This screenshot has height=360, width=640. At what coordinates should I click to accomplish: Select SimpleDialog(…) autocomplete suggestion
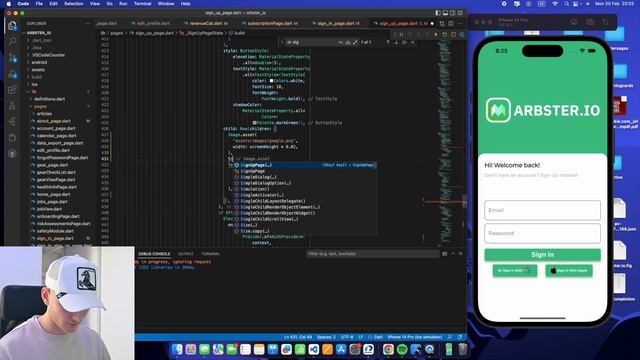coord(304,177)
